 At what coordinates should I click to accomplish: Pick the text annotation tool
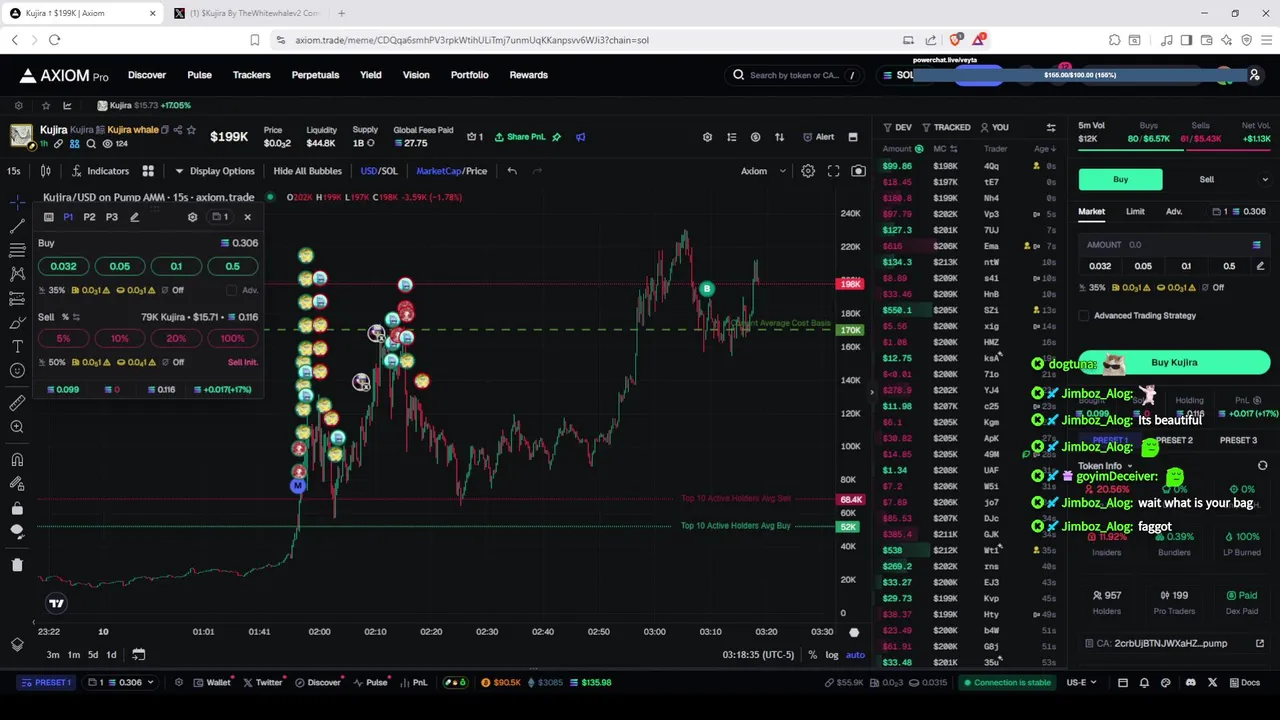(x=17, y=346)
